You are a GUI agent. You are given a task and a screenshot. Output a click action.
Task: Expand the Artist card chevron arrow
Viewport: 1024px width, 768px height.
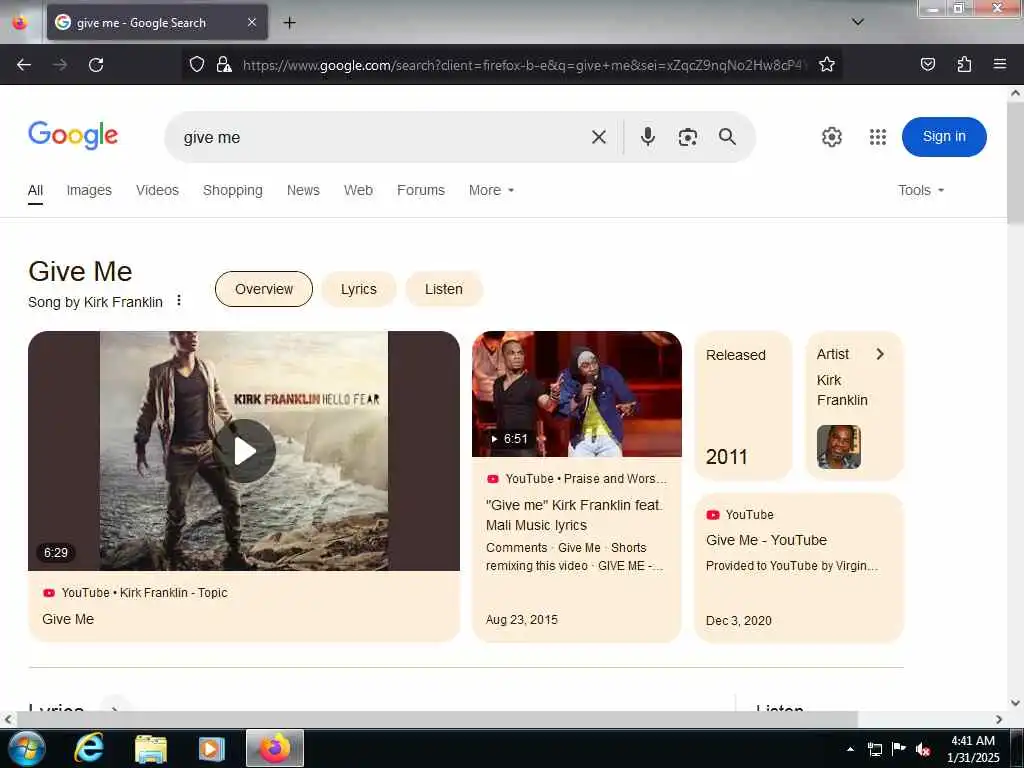point(880,354)
